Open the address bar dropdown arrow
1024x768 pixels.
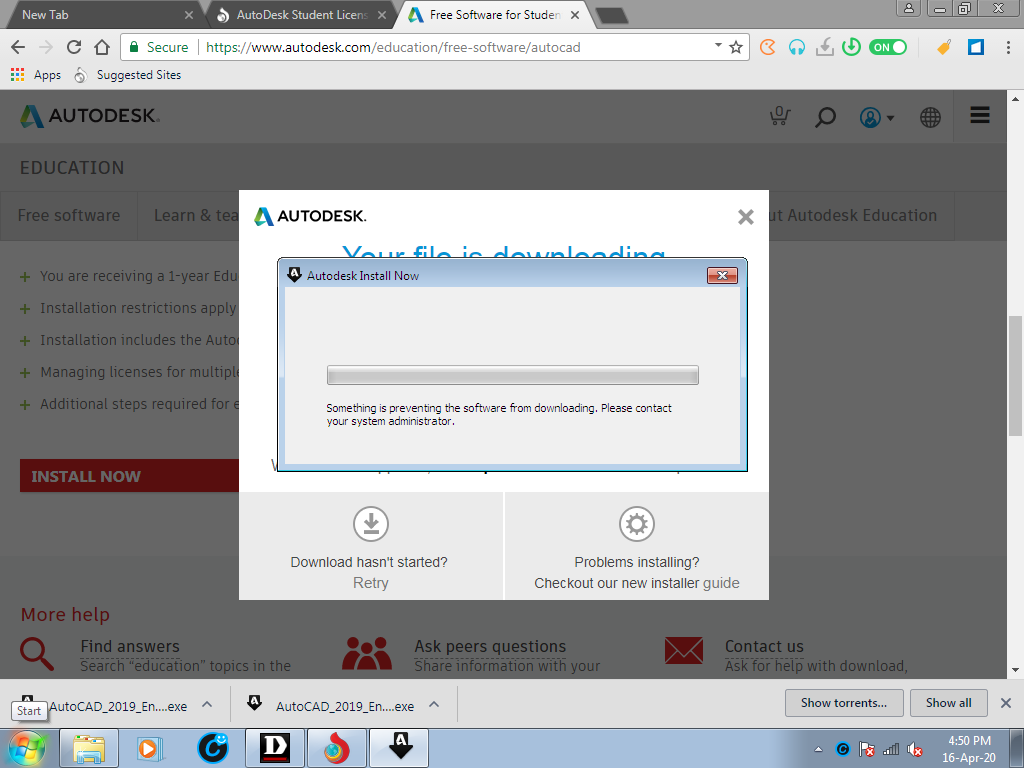coord(717,46)
